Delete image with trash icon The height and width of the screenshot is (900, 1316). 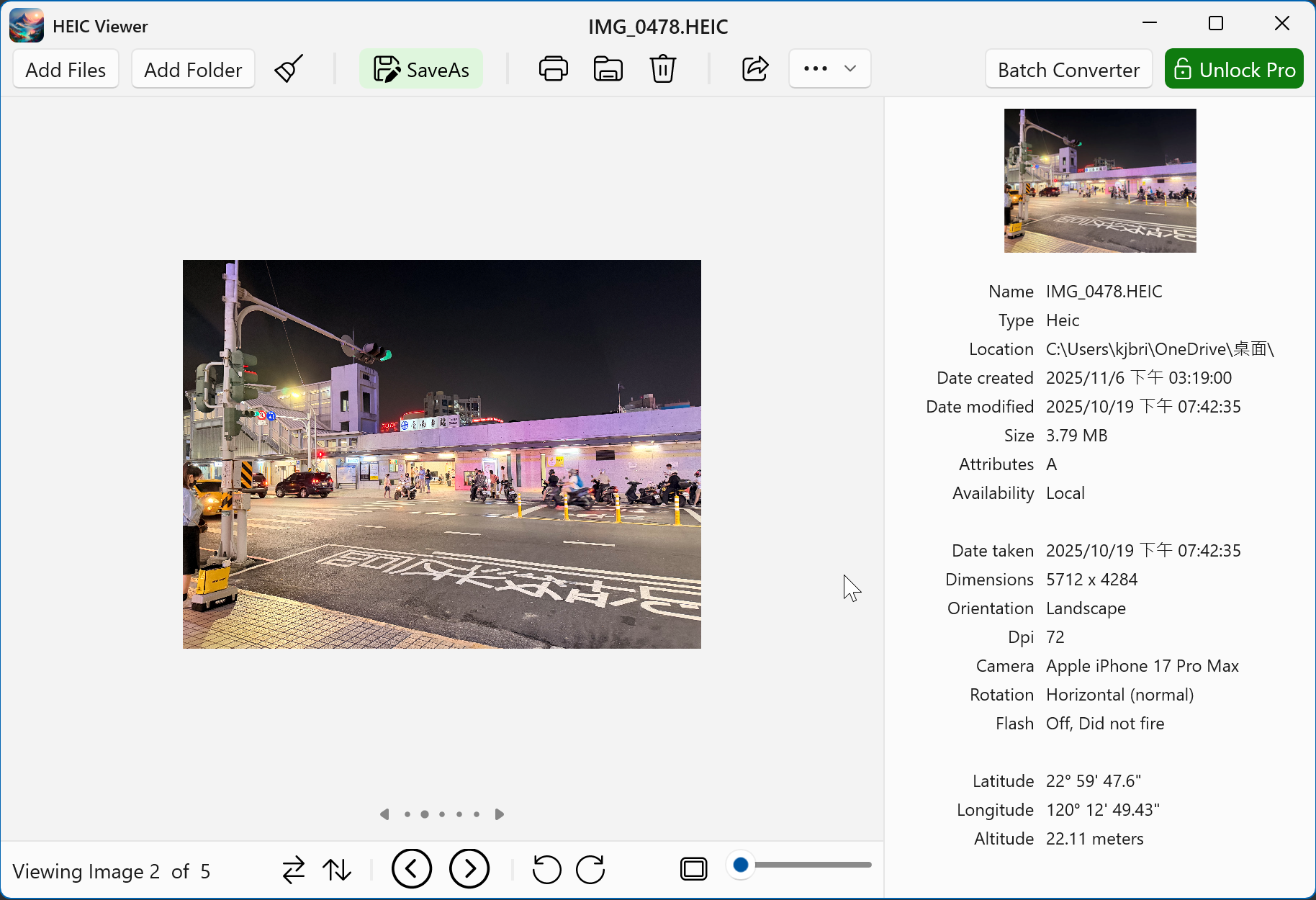tap(662, 69)
